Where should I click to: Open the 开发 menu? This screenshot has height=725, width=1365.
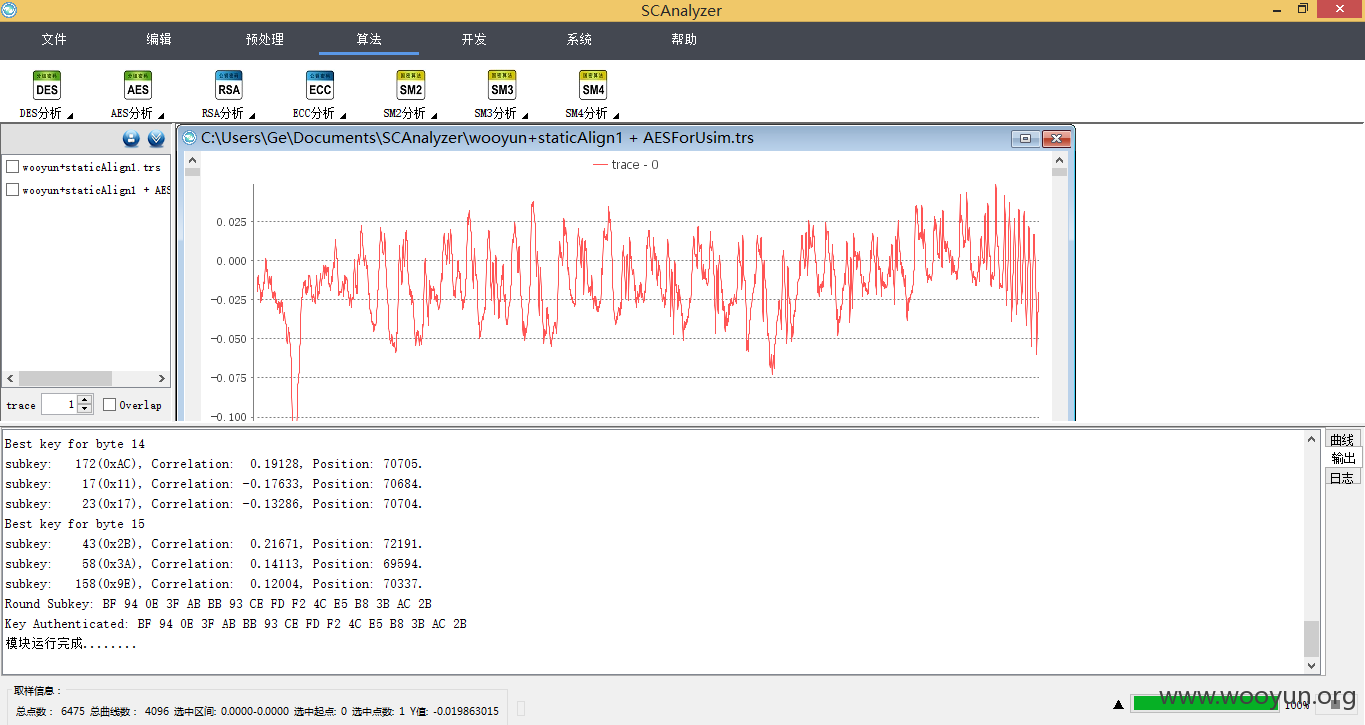click(474, 40)
